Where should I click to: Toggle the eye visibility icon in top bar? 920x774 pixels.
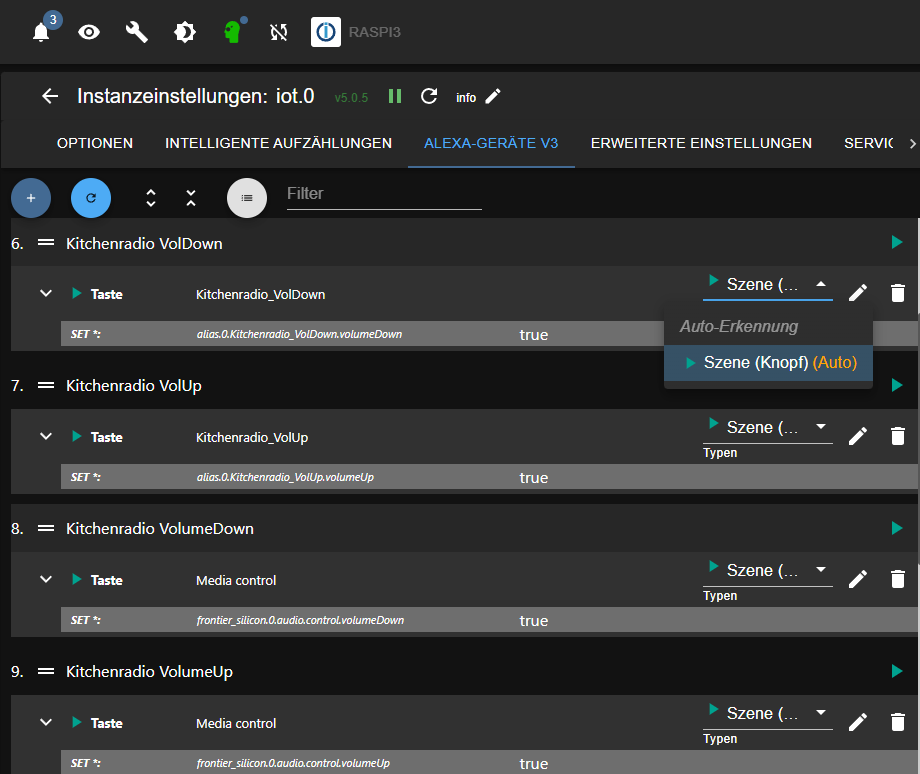[89, 32]
